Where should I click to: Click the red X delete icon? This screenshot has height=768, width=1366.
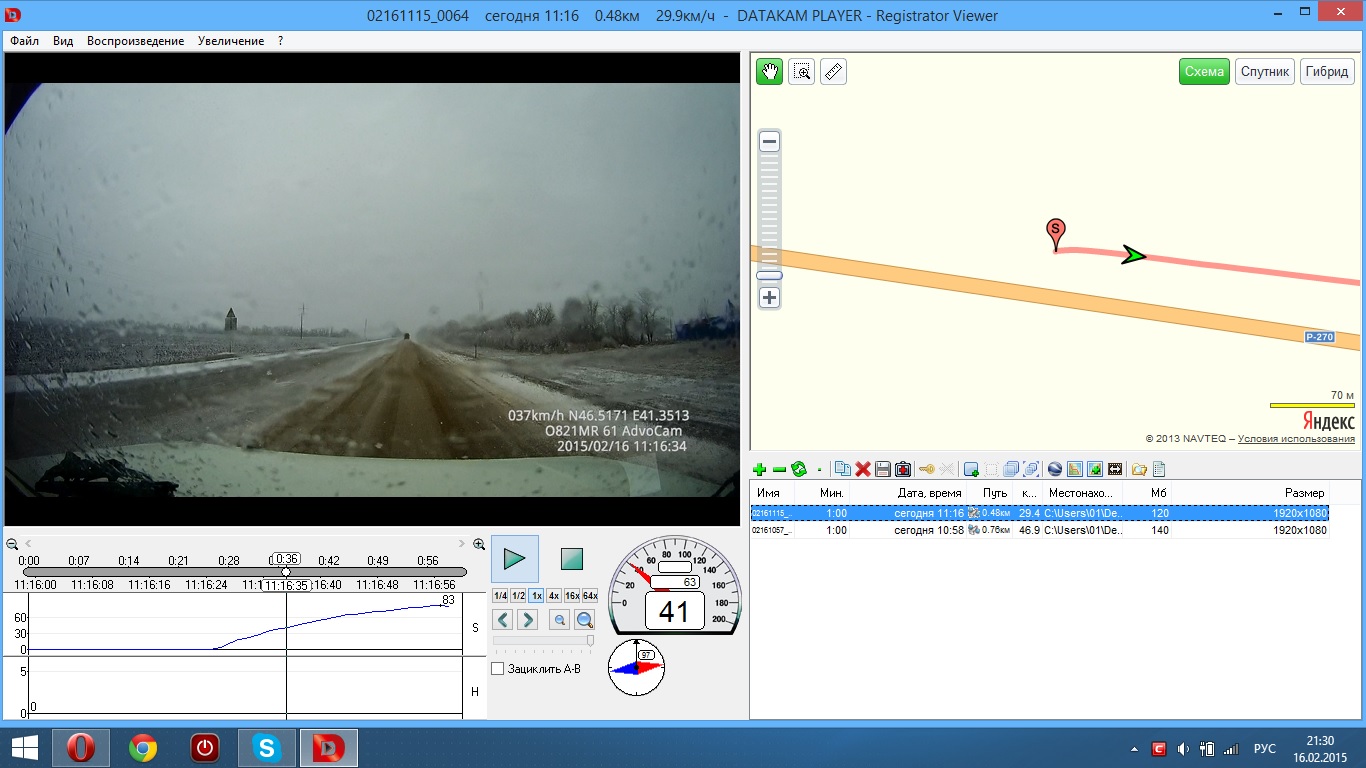[862, 469]
